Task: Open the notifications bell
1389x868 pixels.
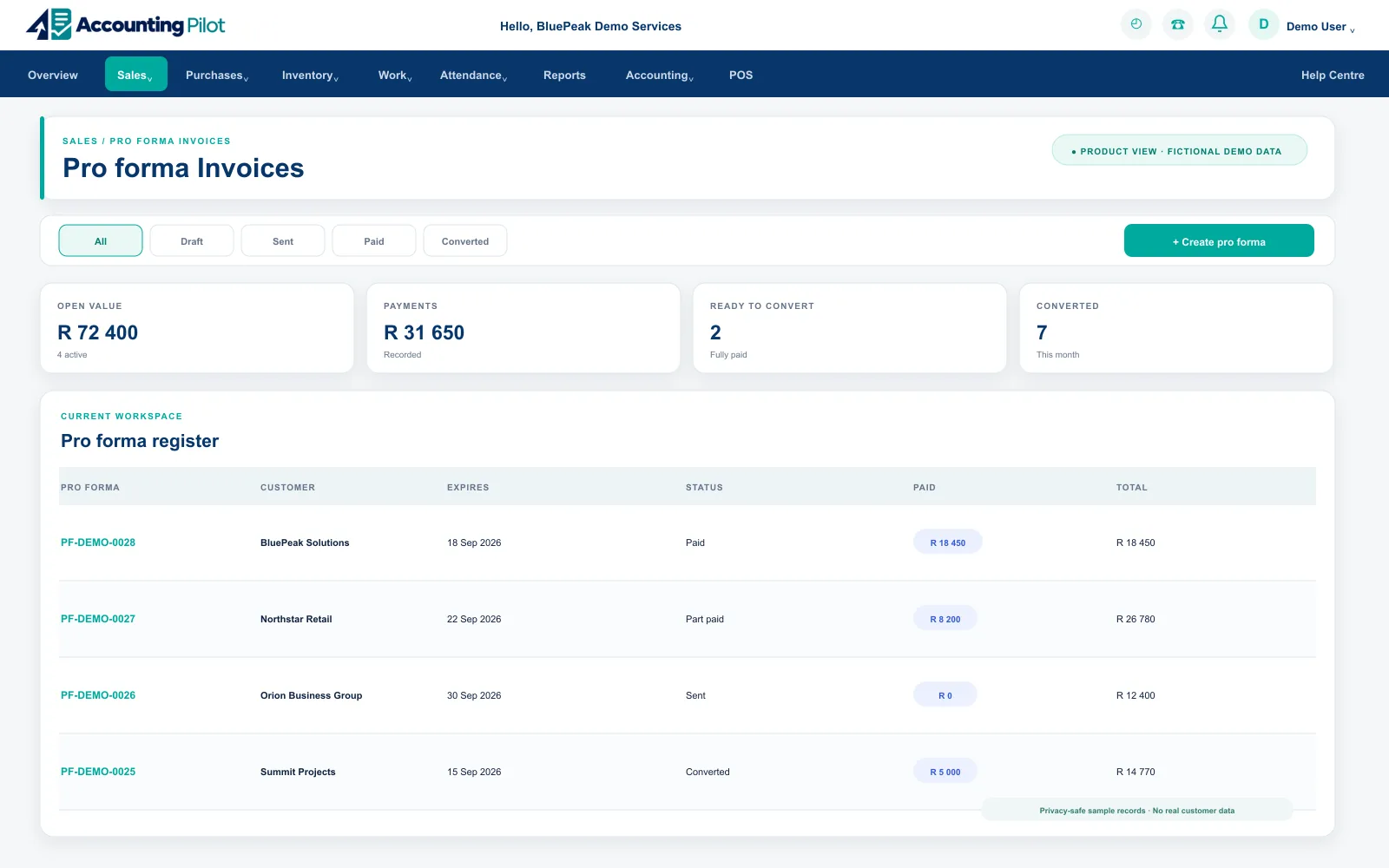Action: (x=1220, y=24)
